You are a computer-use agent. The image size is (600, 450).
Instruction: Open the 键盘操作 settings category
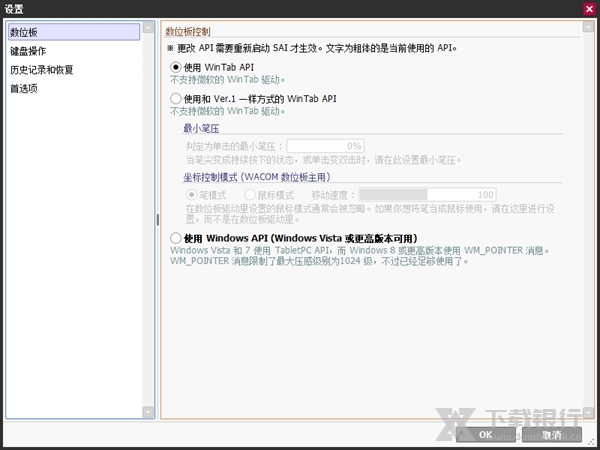click(28, 51)
